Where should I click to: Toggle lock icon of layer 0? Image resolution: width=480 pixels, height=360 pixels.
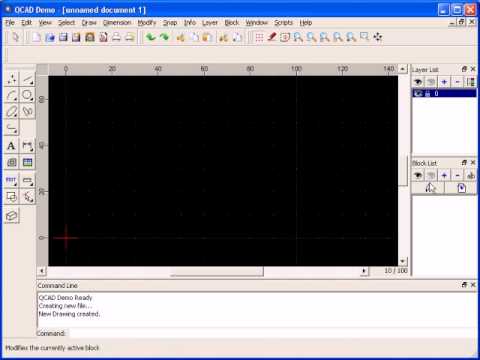pos(427,94)
